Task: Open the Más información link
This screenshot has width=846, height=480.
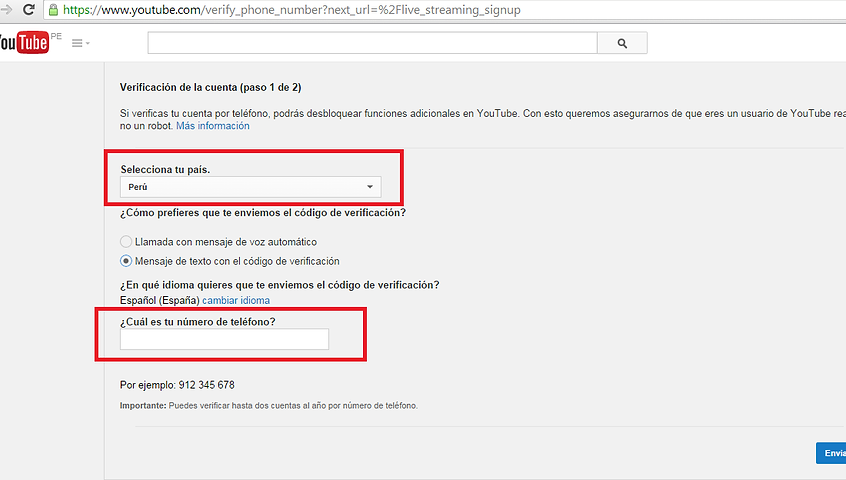Action: 213,126
